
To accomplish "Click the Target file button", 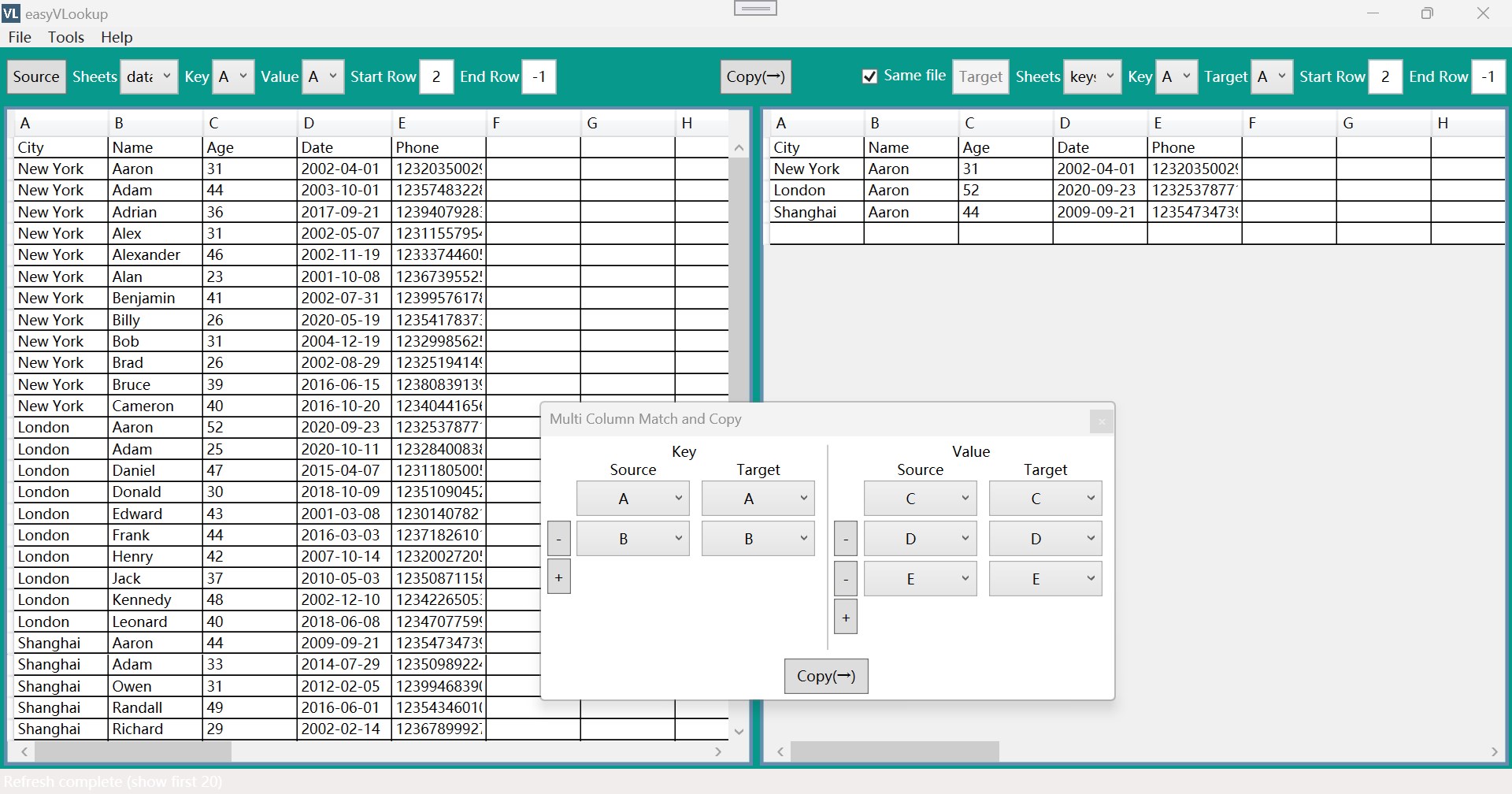I will 980,76.
